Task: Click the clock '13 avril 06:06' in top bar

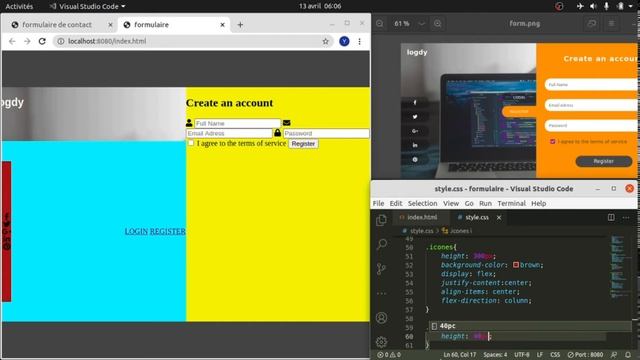Action: point(320,6)
